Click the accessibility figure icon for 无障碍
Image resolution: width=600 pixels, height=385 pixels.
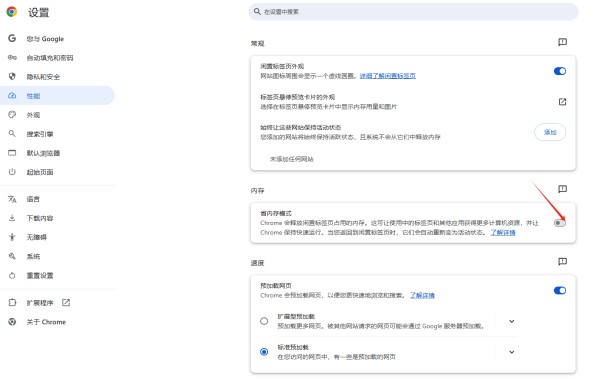coord(12,237)
